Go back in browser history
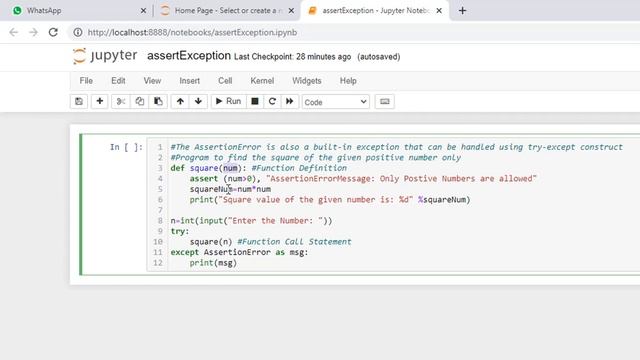Screen dimensions: 640x360 13,32
